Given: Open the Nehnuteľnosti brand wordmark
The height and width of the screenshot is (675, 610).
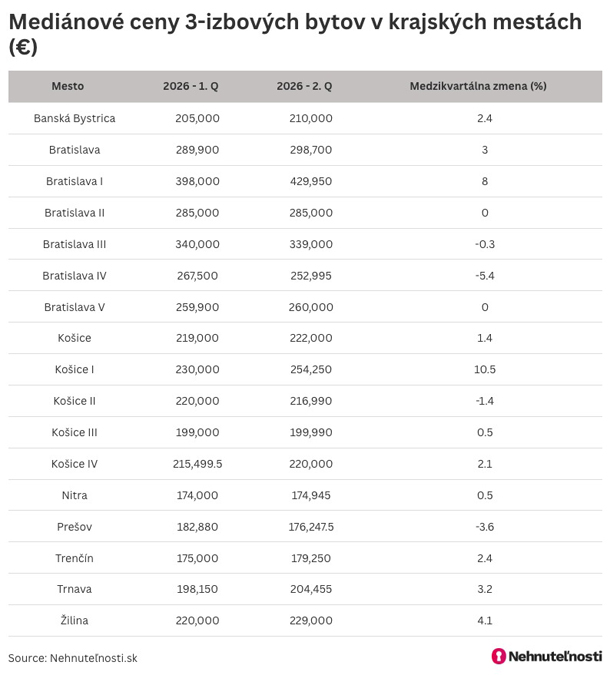Looking at the screenshot, I should point(555,656).
